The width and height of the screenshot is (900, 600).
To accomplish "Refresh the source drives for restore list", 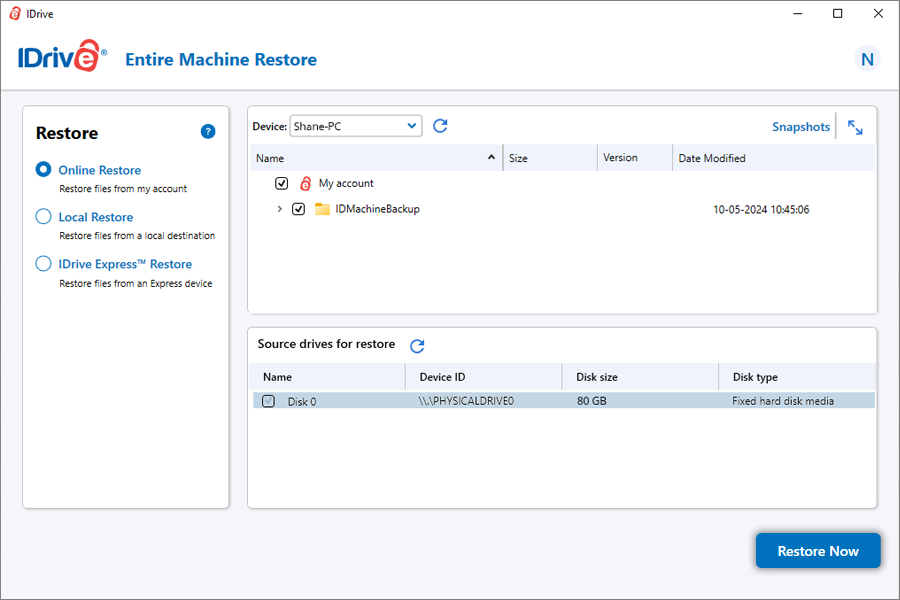I will pyautogui.click(x=417, y=346).
